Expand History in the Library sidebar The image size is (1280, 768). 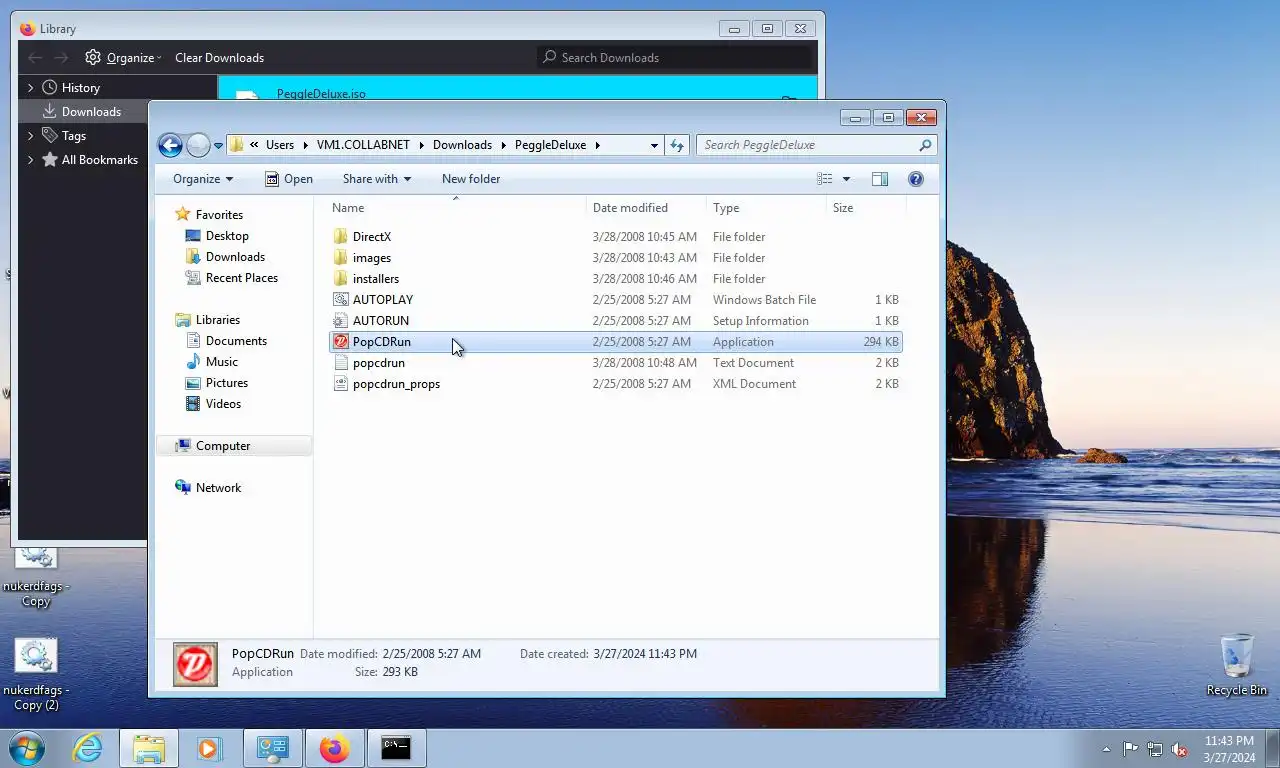tap(30, 88)
